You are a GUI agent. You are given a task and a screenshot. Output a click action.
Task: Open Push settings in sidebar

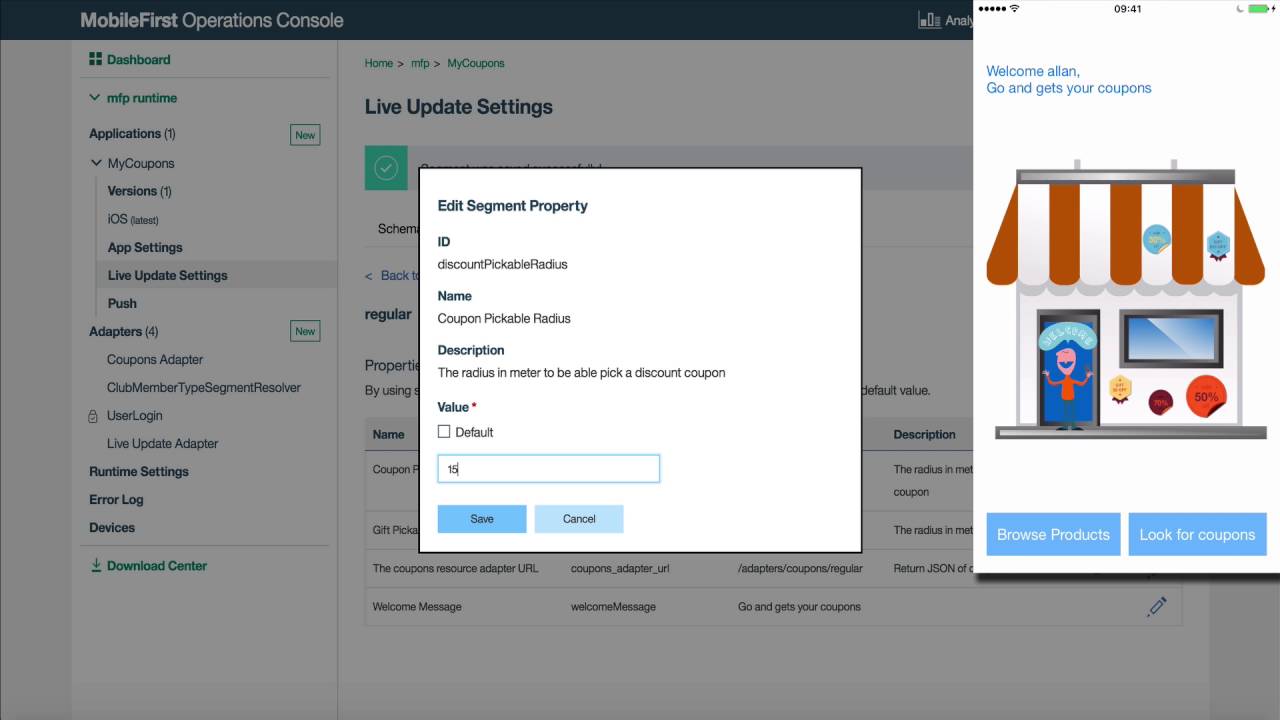(x=122, y=303)
